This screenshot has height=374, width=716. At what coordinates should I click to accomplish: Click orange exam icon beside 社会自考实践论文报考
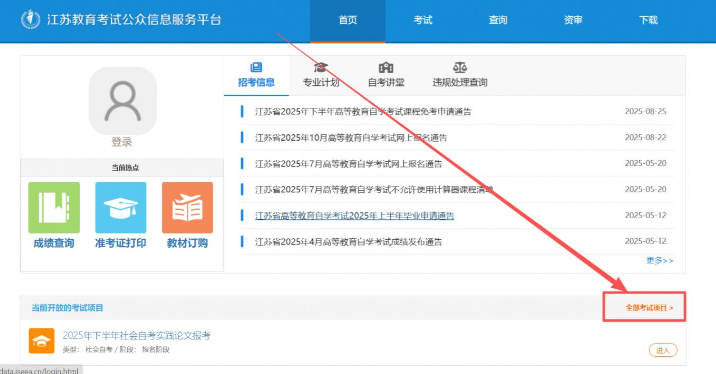(42, 341)
